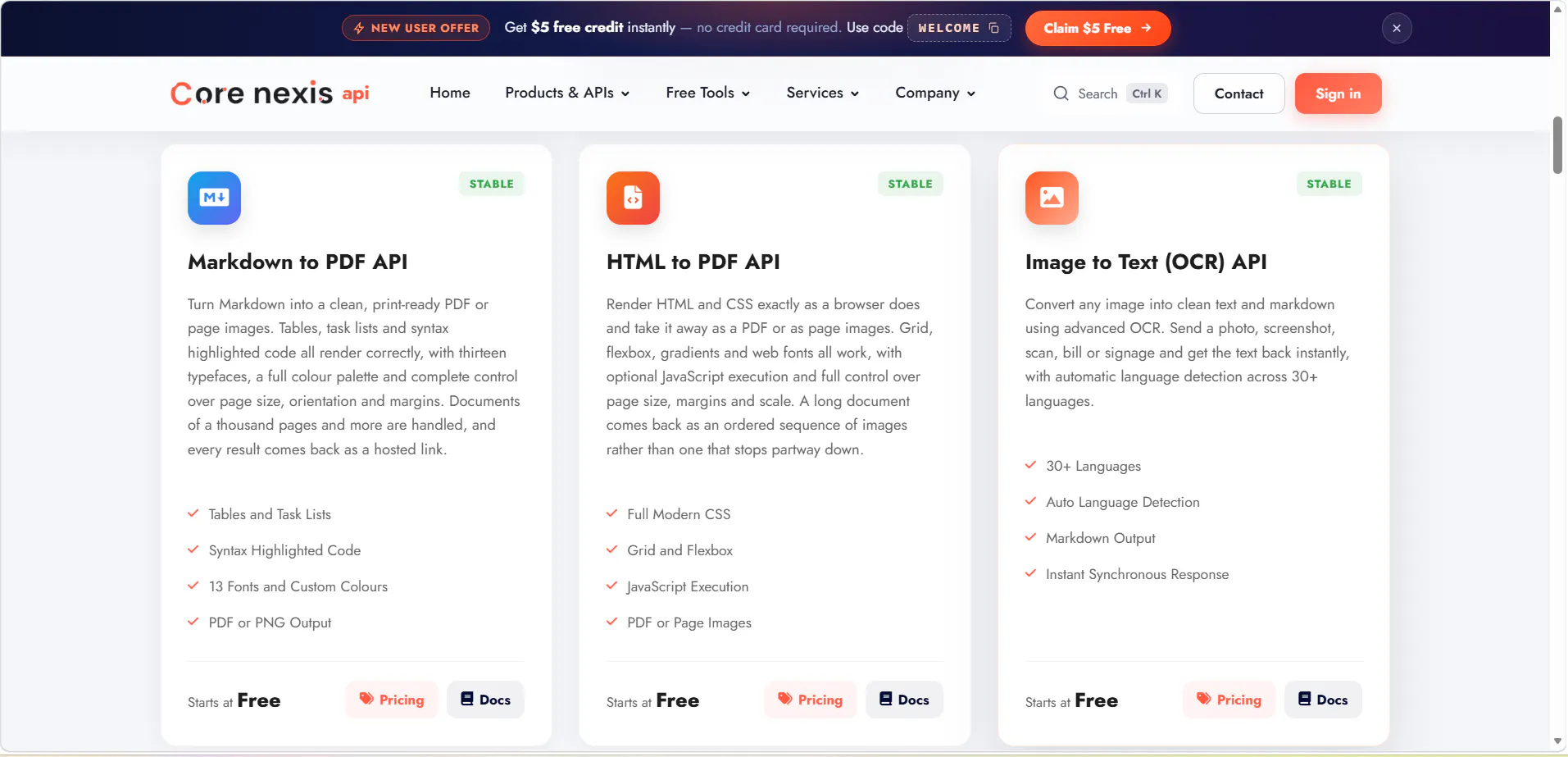Screen dimensions: 1568x757
Task: Click the HTML to PDF API heading
Action: coord(693,262)
